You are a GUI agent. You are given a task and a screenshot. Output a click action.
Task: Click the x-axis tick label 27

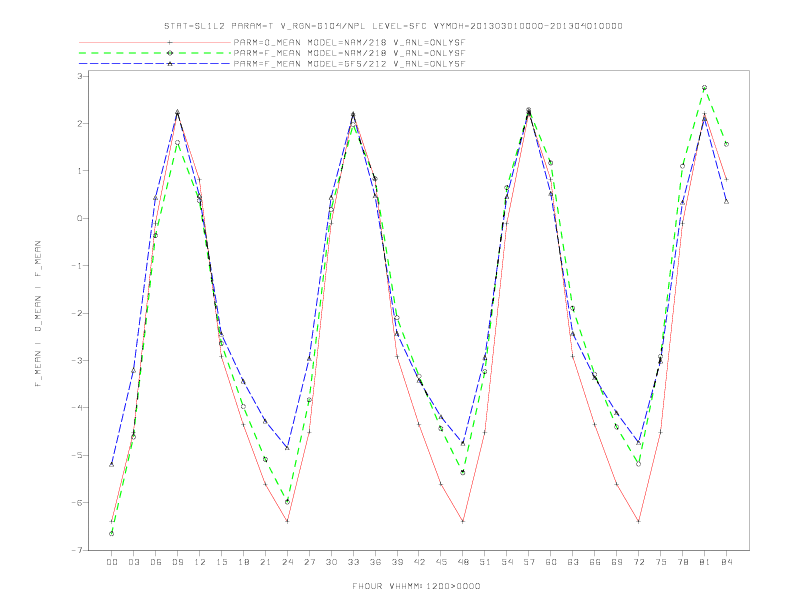309,562
